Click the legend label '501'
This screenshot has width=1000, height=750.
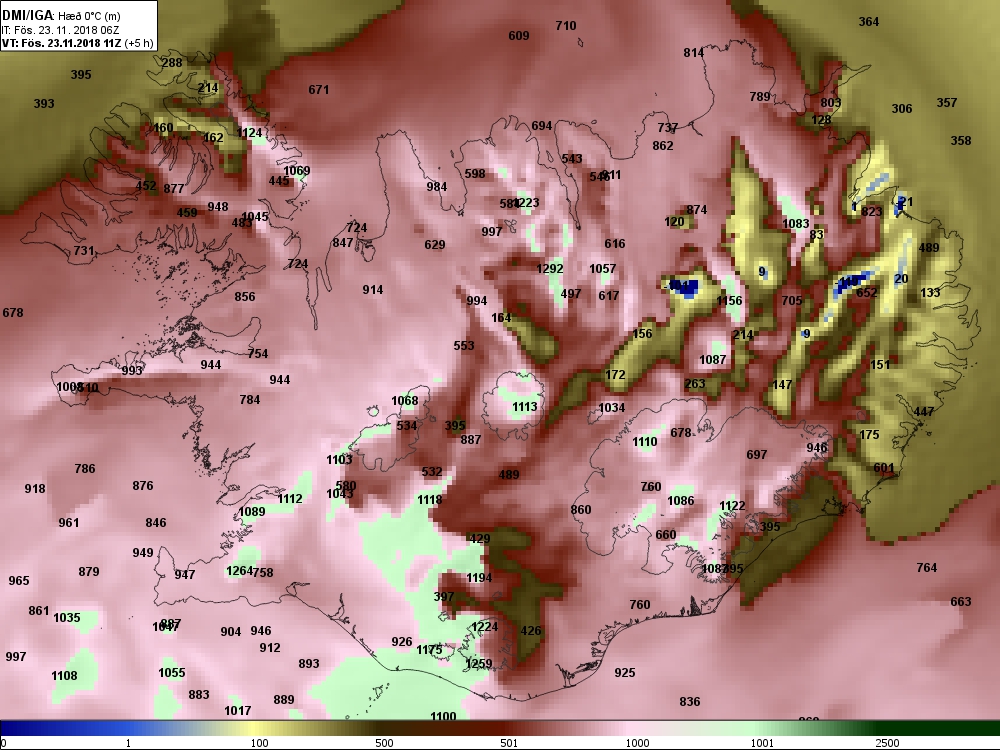tap(509, 743)
